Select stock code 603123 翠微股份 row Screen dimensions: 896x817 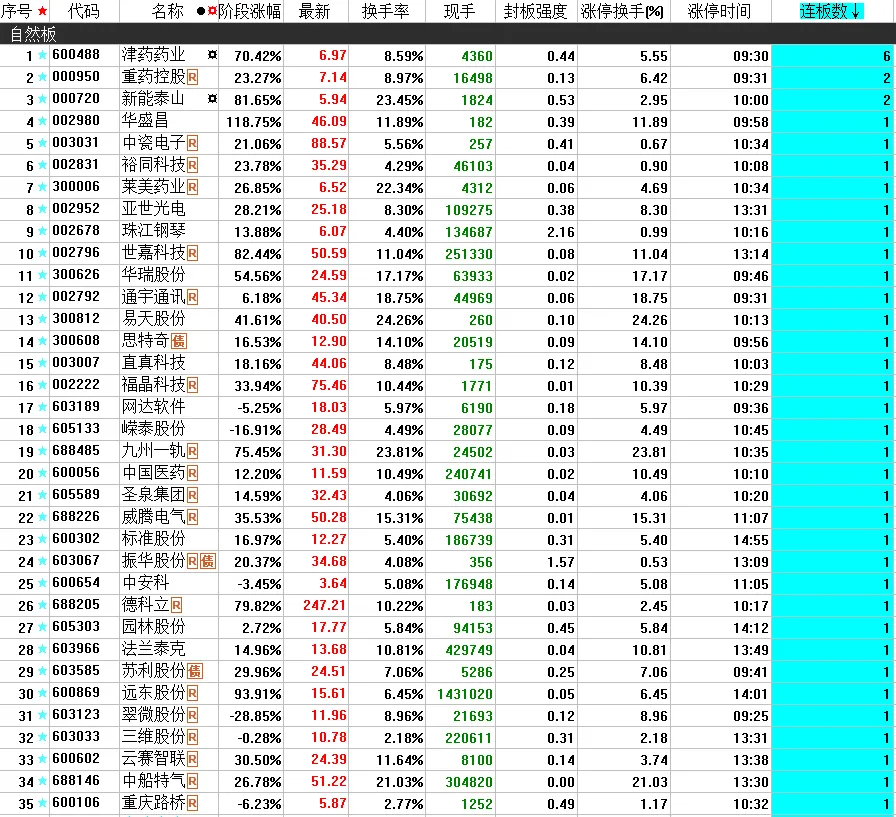76,715
